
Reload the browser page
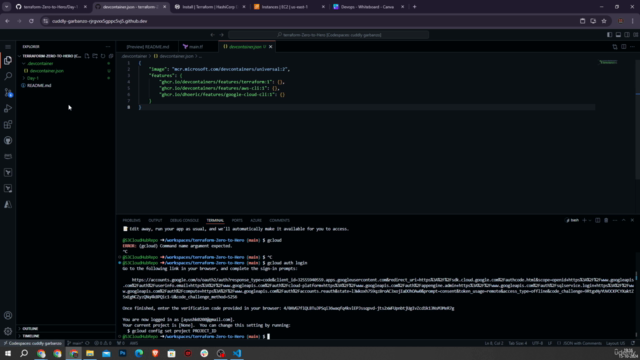(31, 21)
